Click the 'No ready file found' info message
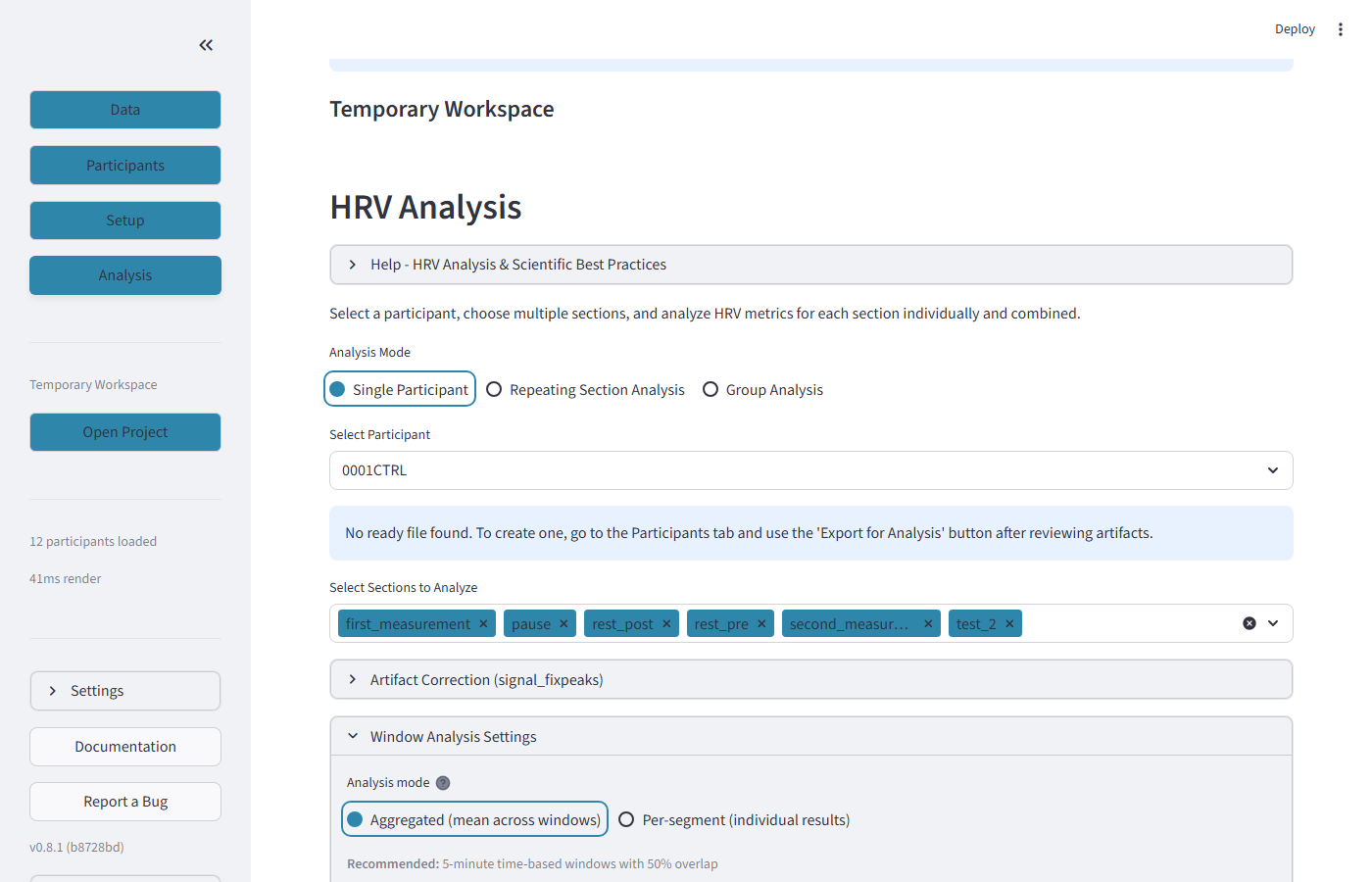 (811, 533)
